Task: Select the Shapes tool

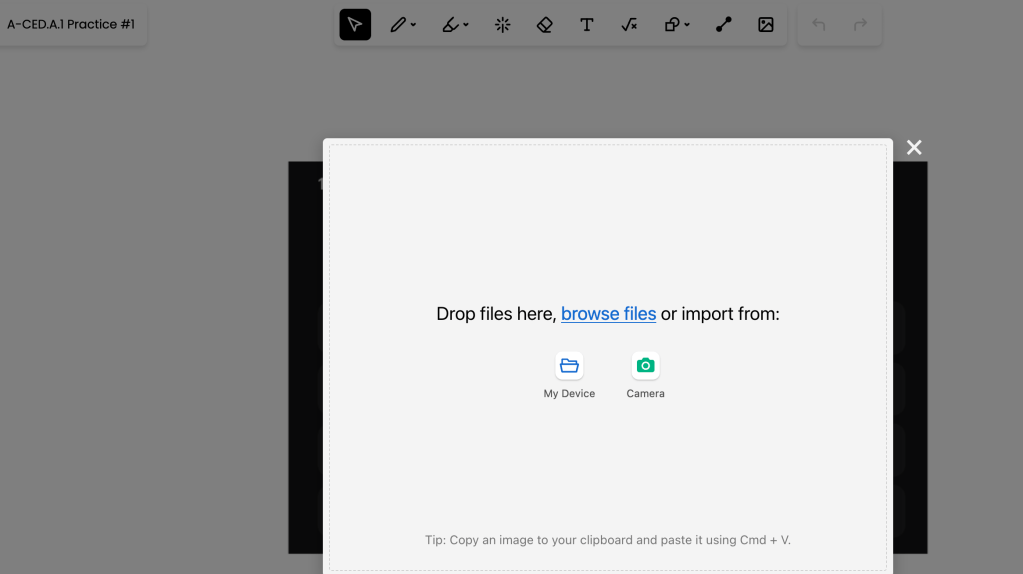Action: (x=673, y=25)
